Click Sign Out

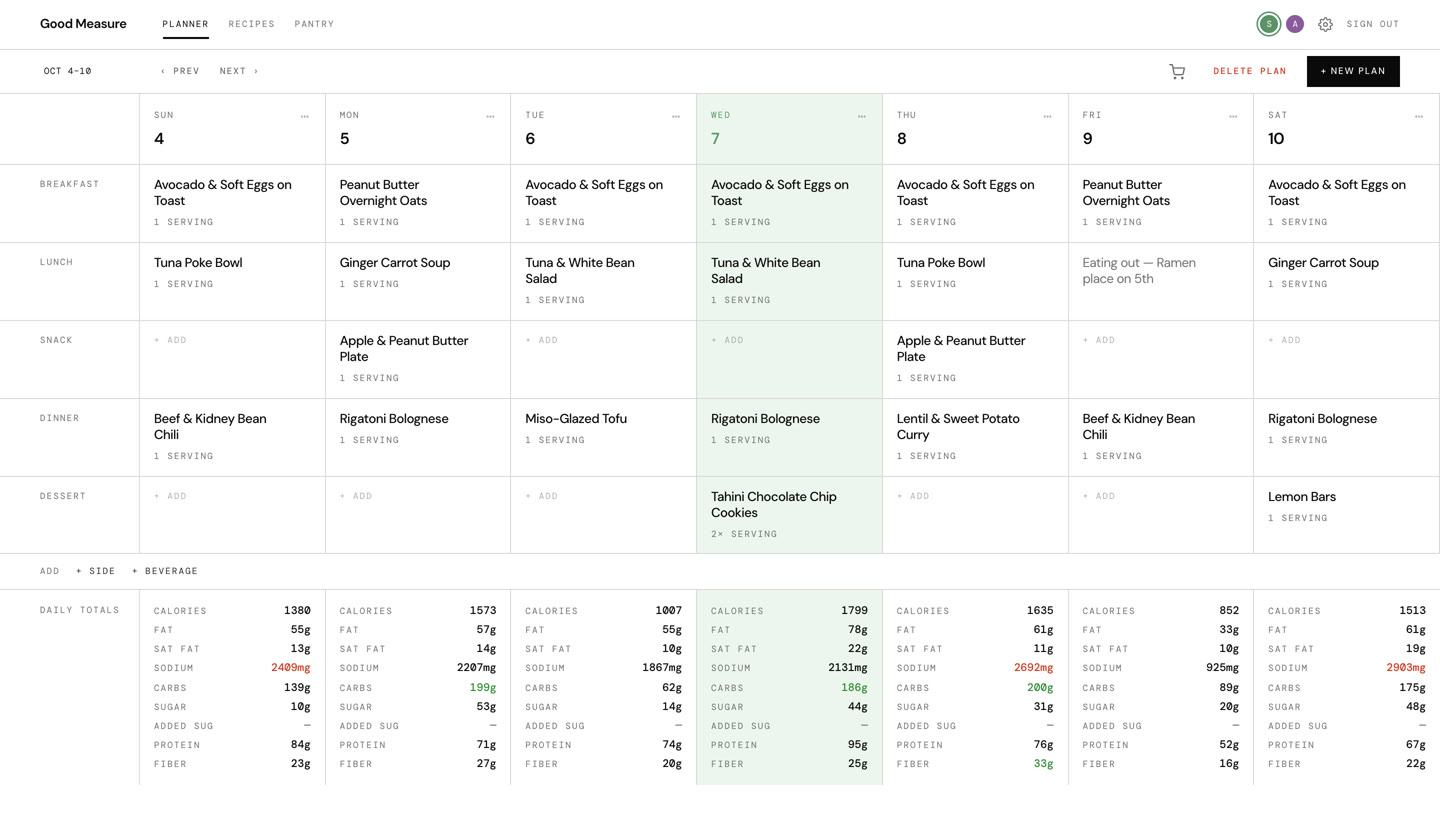(1373, 24)
